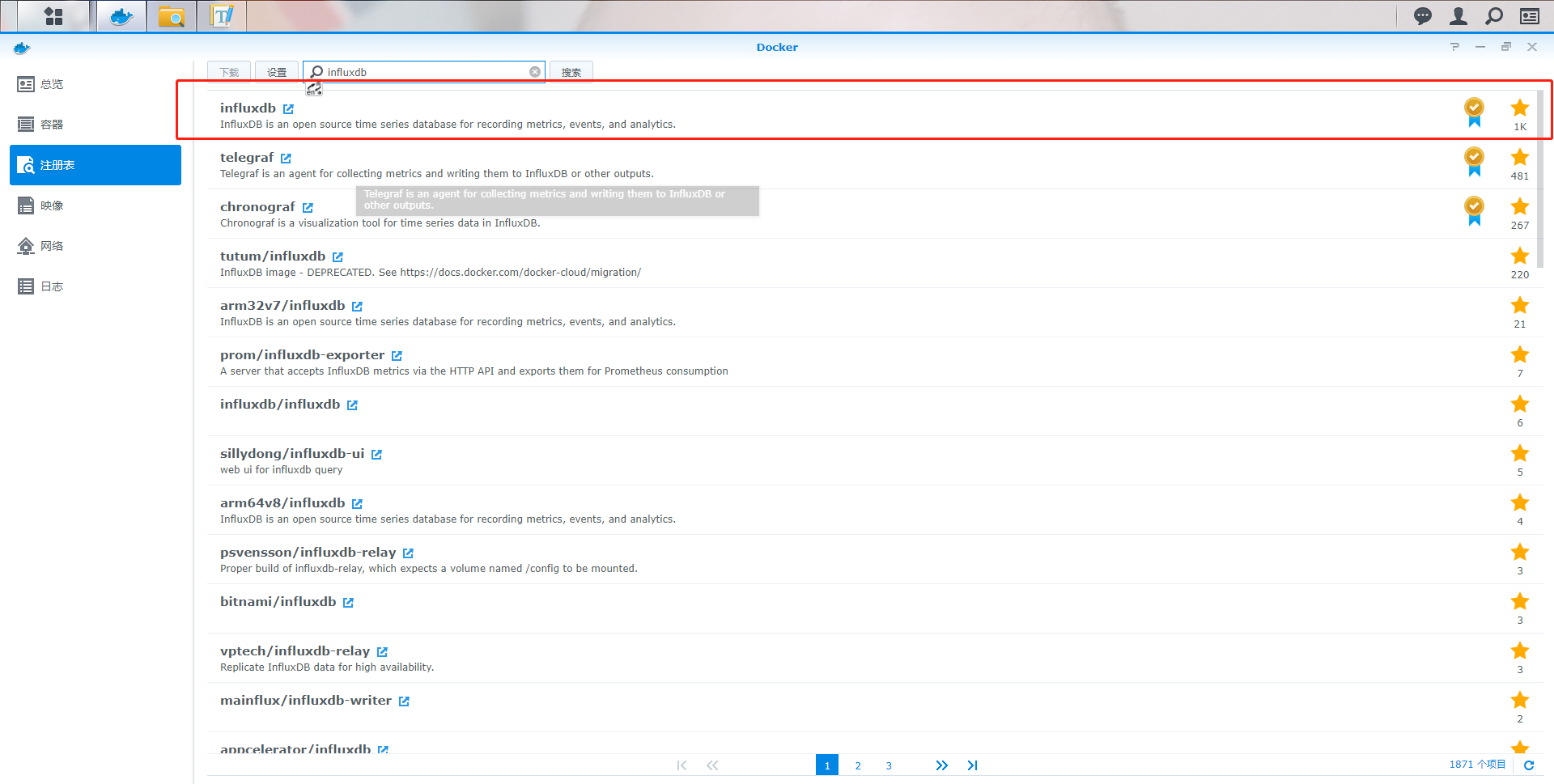Screen dimensions: 1554x784
Task: Open vptech/influxdb-relay external link icon
Action: (x=382, y=651)
